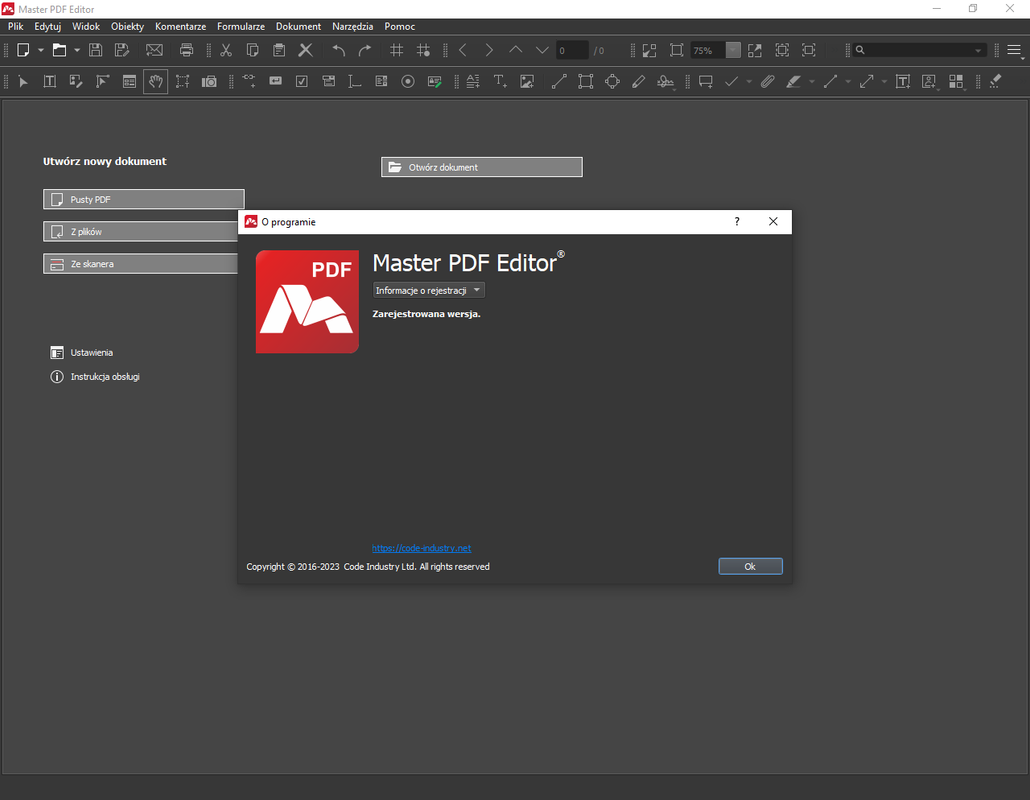The width and height of the screenshot is (1030, 800).
Task: Open the hamburger panel menu icon
Action: click(x=1014, y=51)
